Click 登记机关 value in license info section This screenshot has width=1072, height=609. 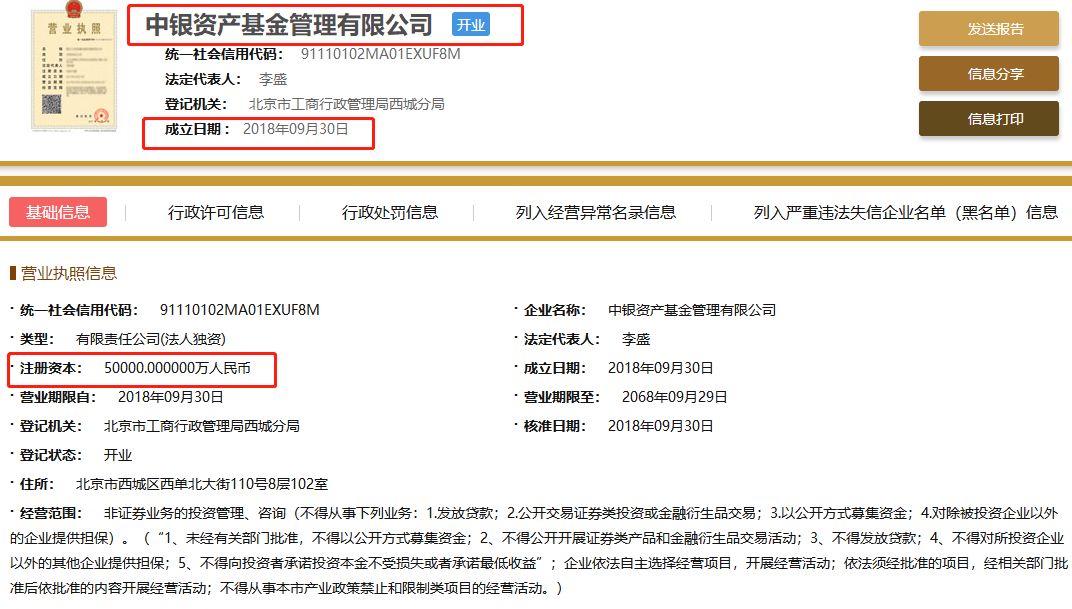click(201, 427)
